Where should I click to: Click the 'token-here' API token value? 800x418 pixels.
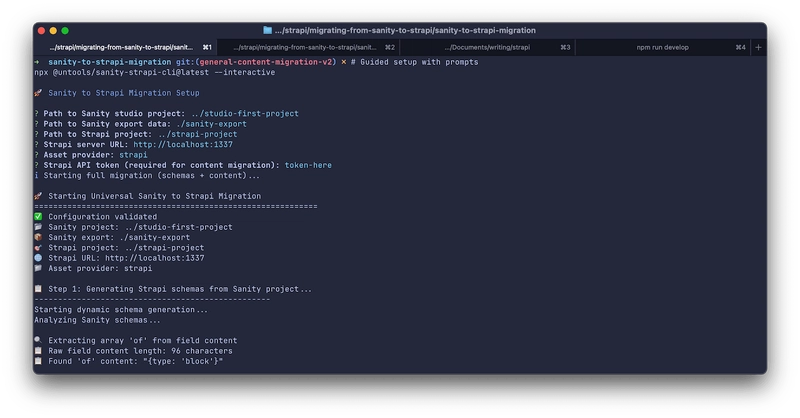[x=308, y=165]
